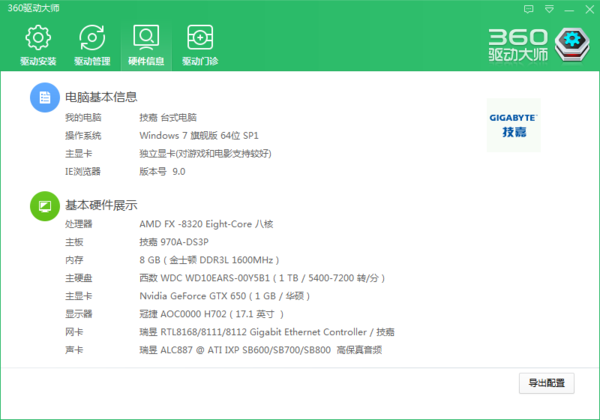
Task: Open the 驱动门诊 clinic tab
Action: click(x=199, y=46)
